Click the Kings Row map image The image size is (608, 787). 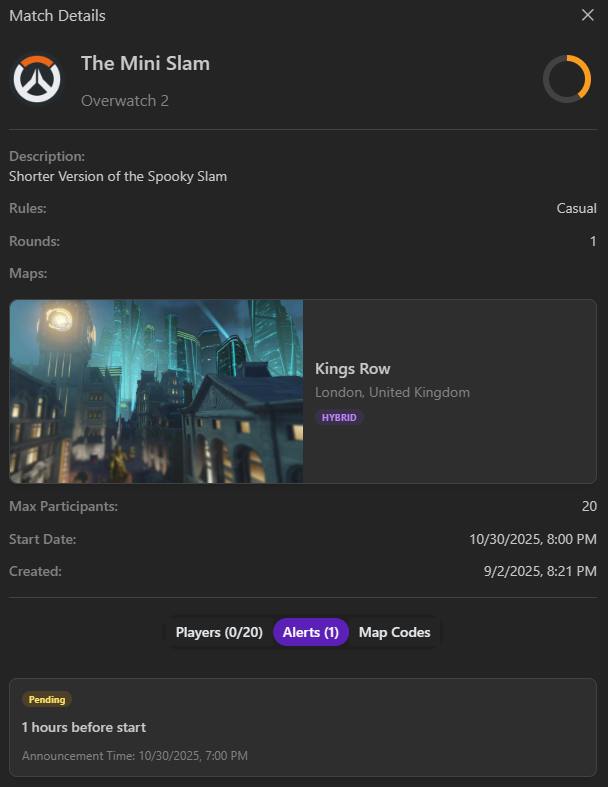point(156,391)
